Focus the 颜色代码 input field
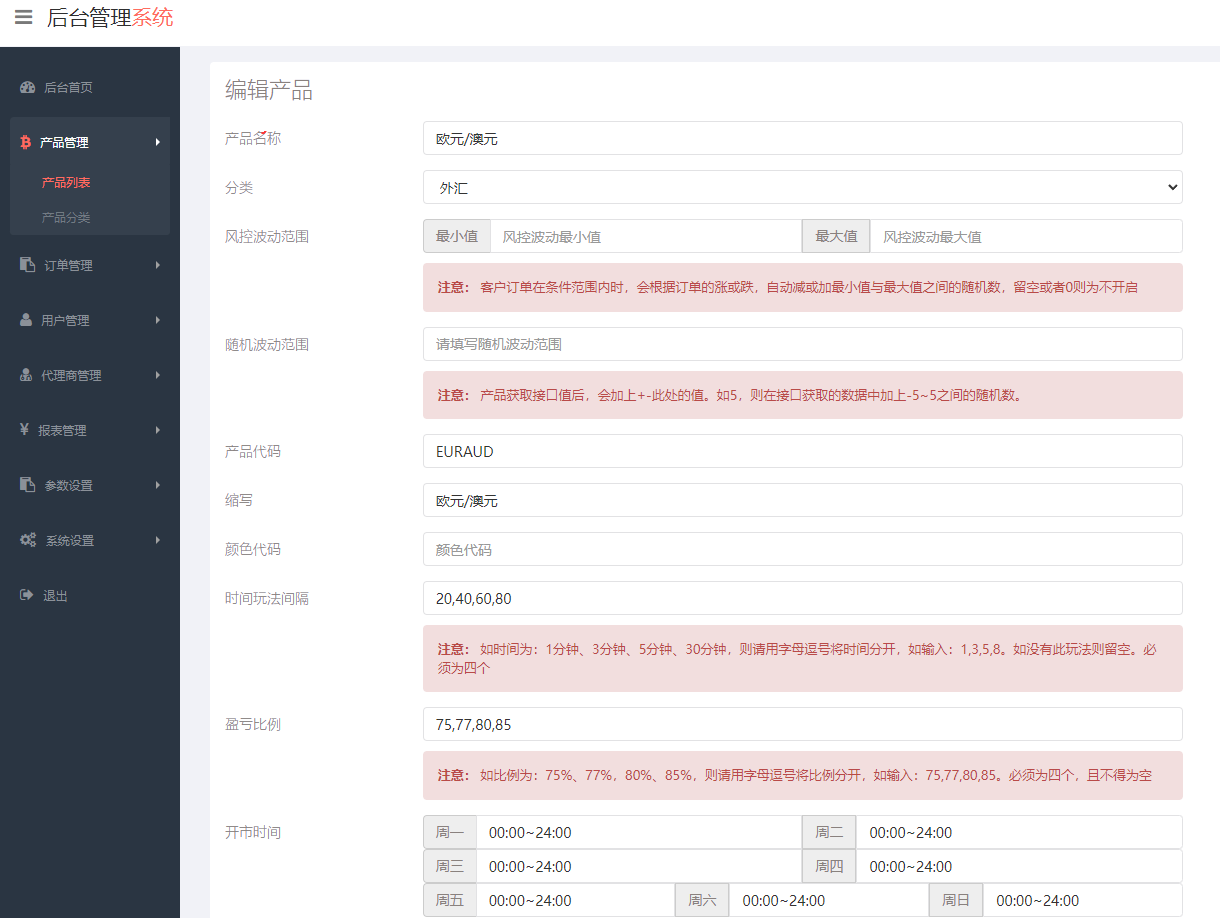The image size is (1220, 918). [802, 549]
